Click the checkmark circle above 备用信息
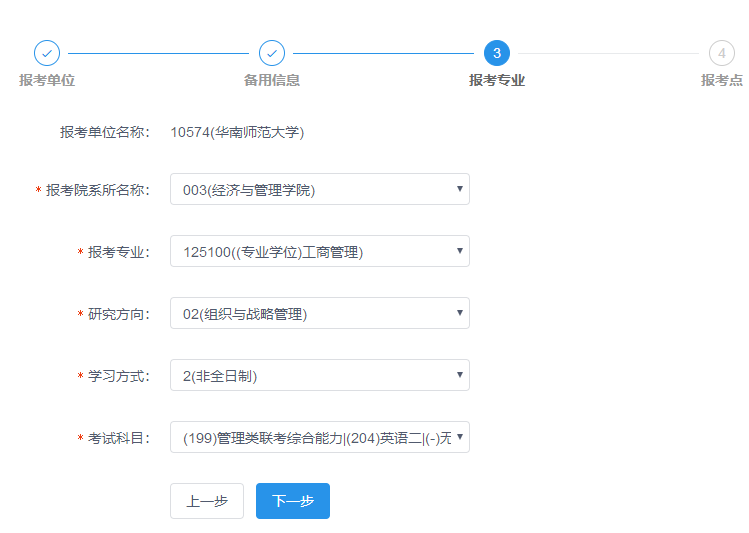Screen dimensions: 749x533 (272, 53)
